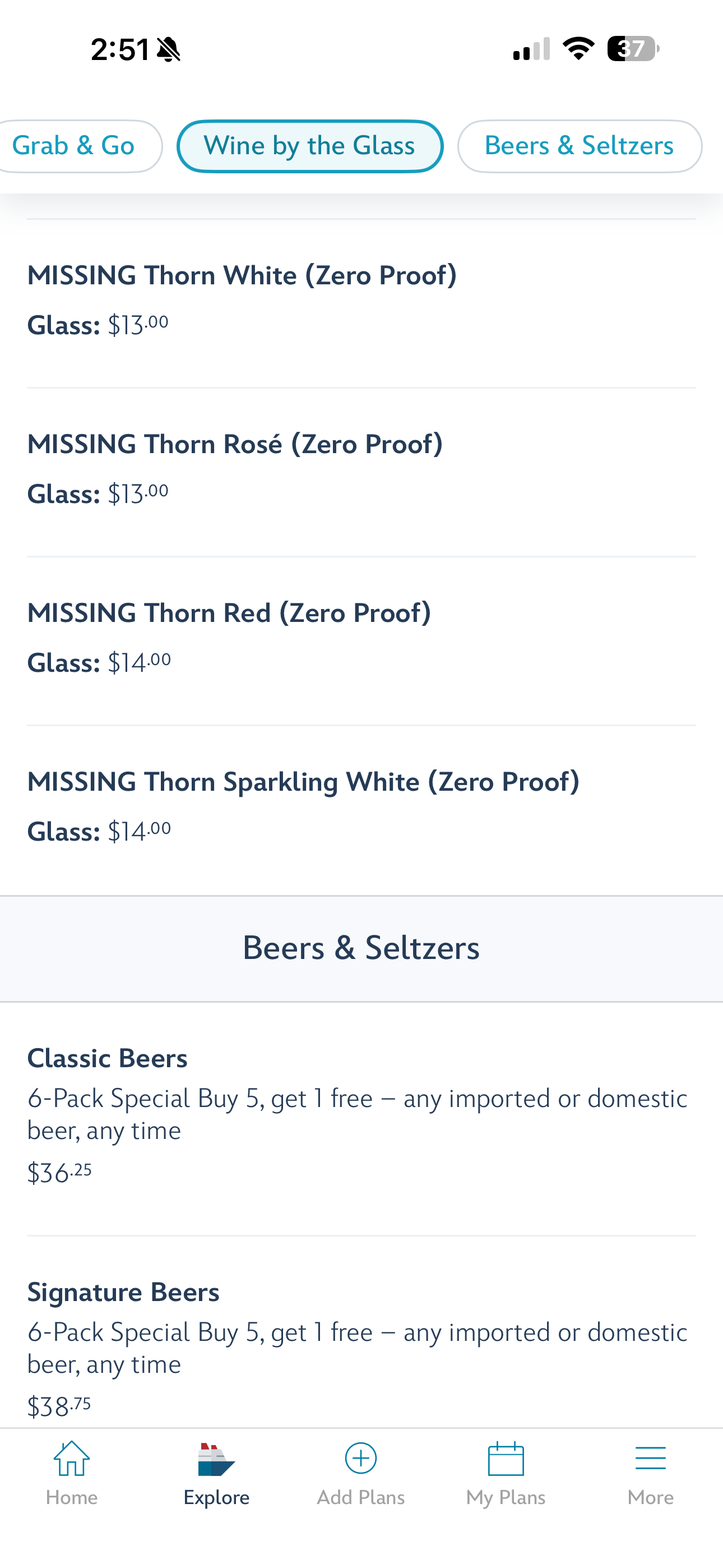Tap the silent mode bell icon
The height and width of the screenshot is (1568, 723).
(169, 49)
